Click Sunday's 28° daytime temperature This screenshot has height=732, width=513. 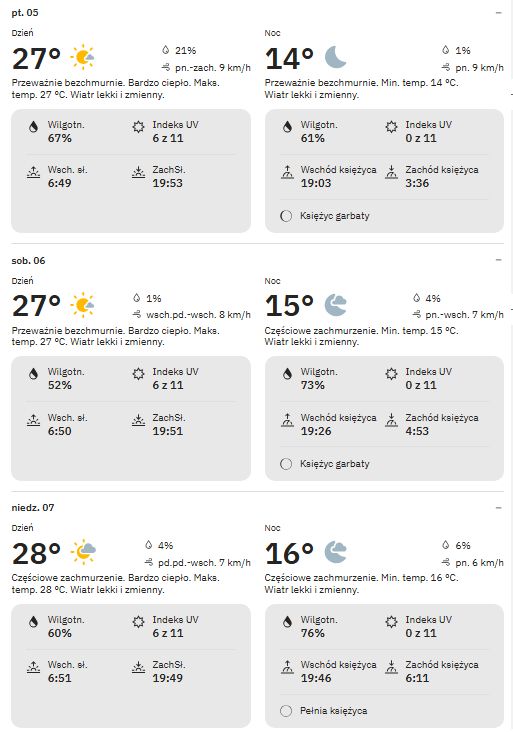point(36,554)
